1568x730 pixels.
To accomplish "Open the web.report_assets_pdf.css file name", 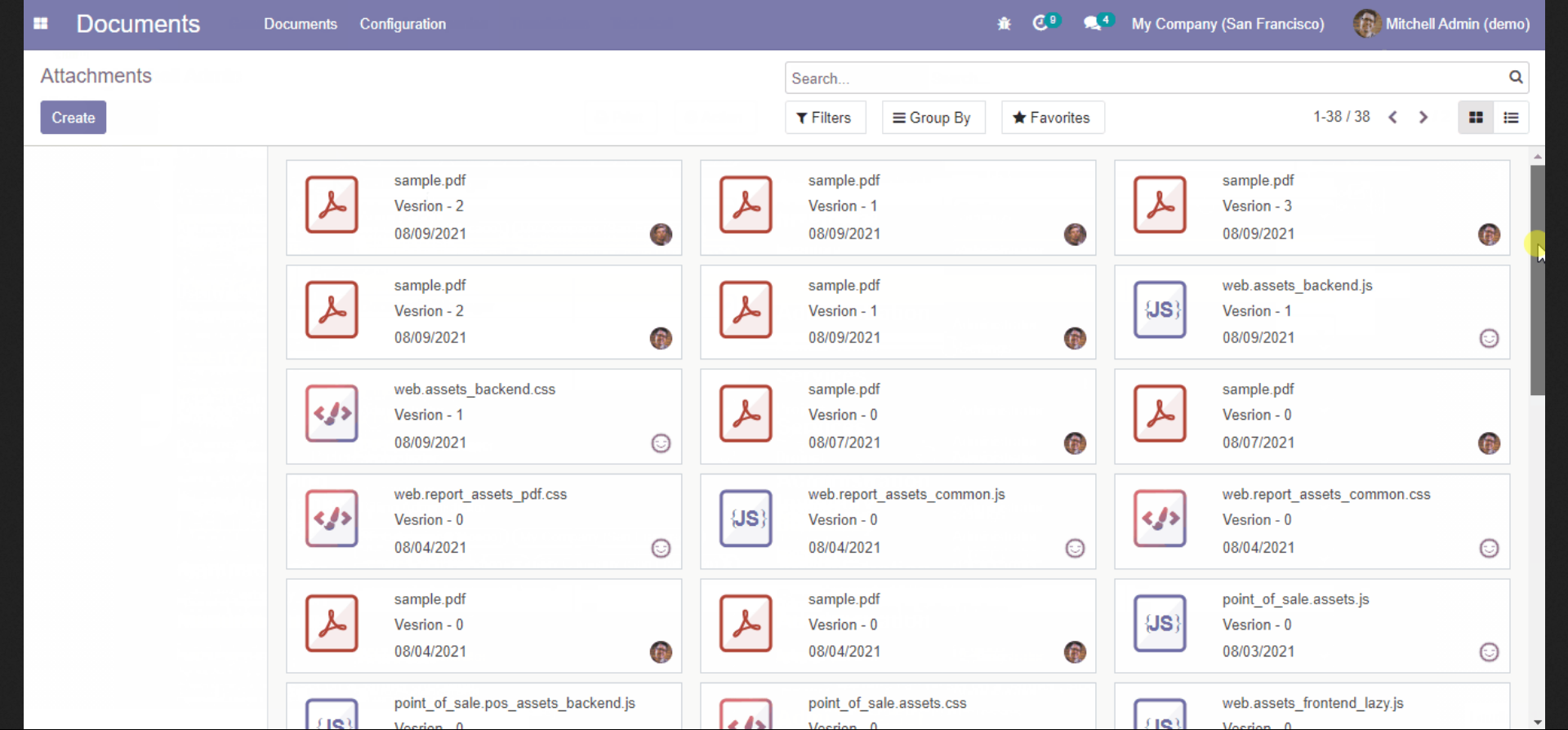I will (x=480, y=494).
